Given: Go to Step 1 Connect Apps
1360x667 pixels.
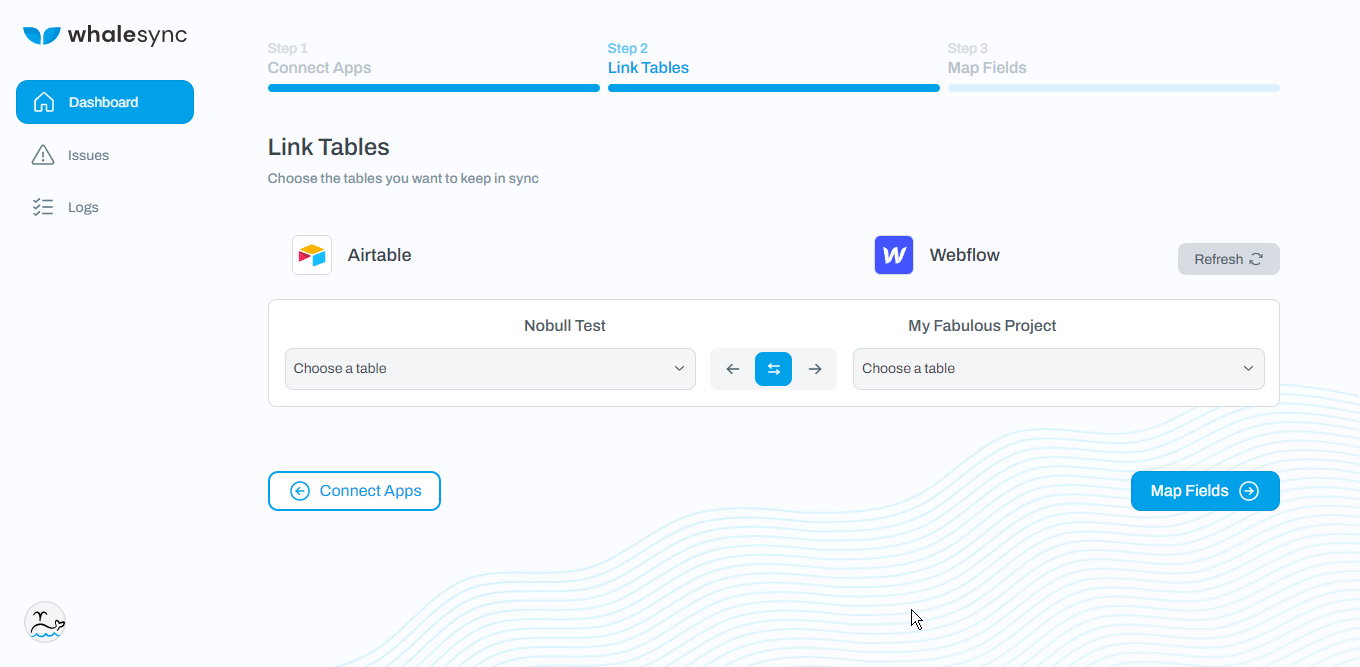Looking at the screenshot, I should pos(433,66).
